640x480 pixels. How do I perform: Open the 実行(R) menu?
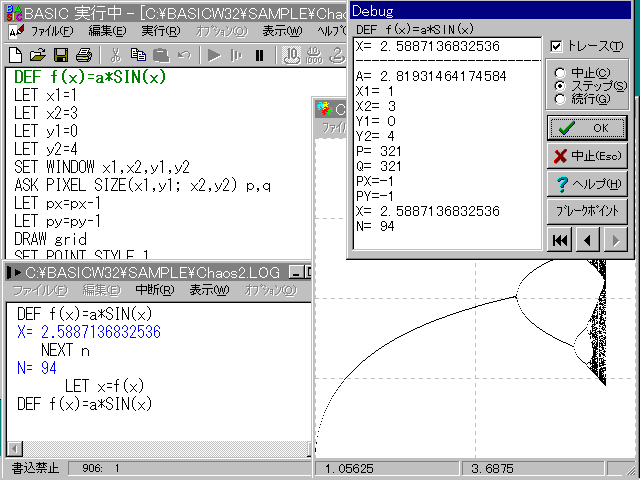pos(160,31)
